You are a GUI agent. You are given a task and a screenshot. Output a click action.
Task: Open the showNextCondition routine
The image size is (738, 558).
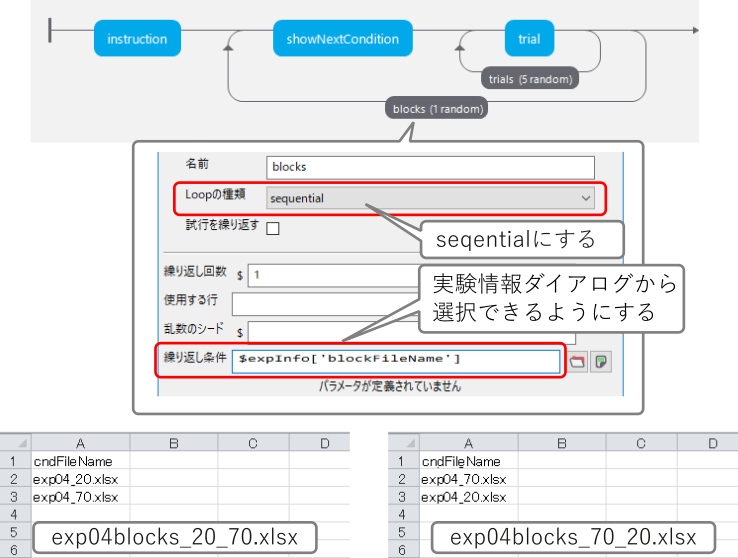point(343,39)
